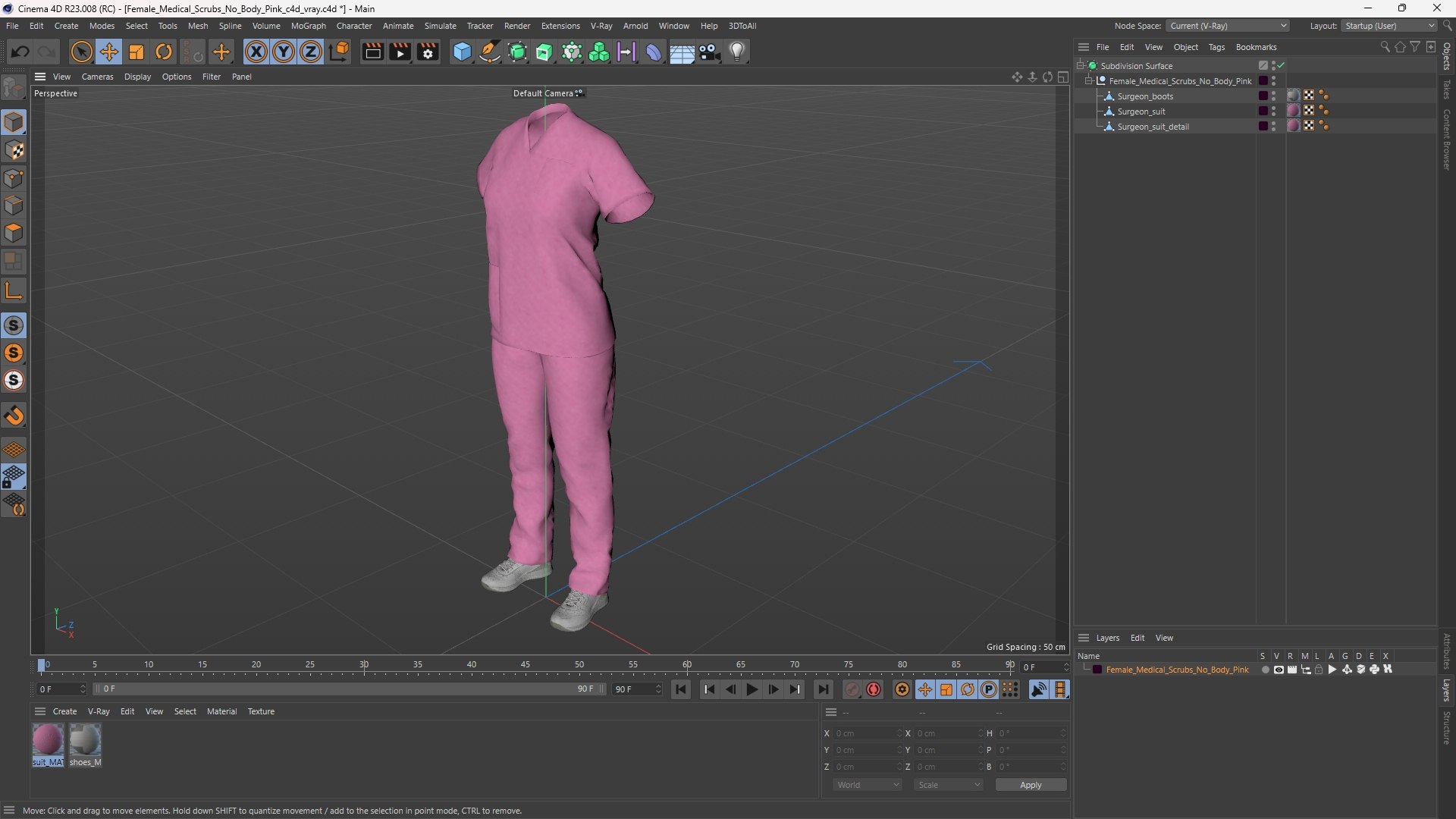Viewport: 1456px width, 819px height.
Task: Add Floor scene grid icon
Action: coord(681,52)
